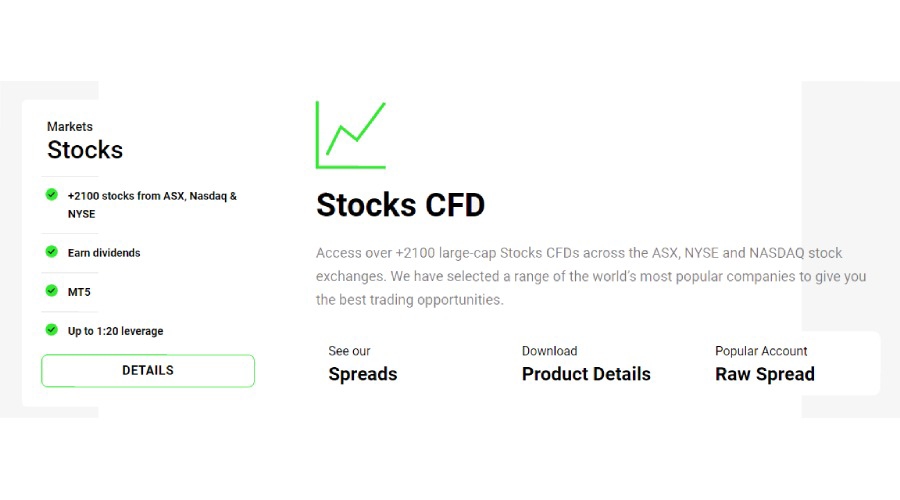The width and height of the screenshot is (900, 500).
Task: Click the 'Download' label above Product Details
Action: point(549,351)
